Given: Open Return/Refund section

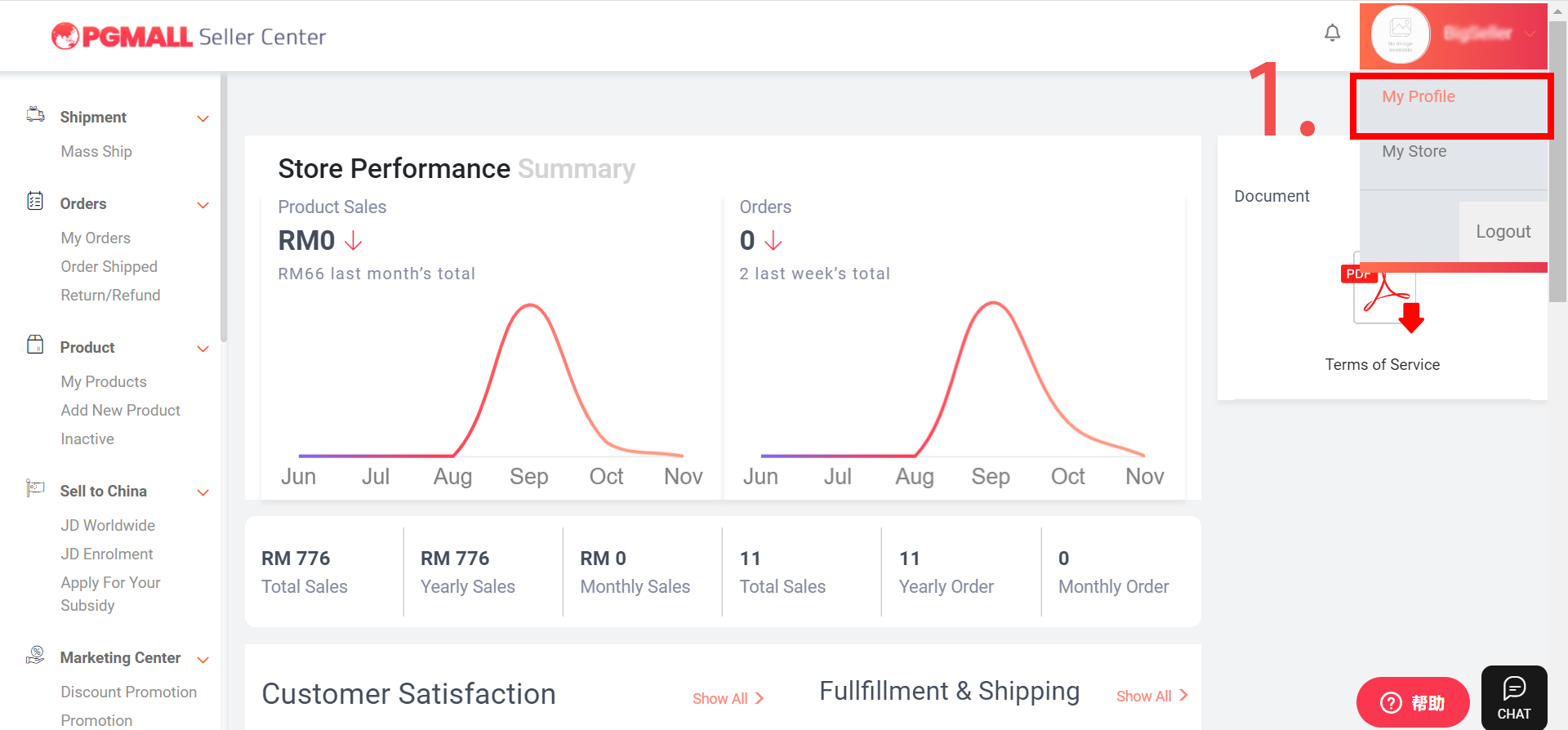Looking at the screenshot, I should click(x=110, y=295).
